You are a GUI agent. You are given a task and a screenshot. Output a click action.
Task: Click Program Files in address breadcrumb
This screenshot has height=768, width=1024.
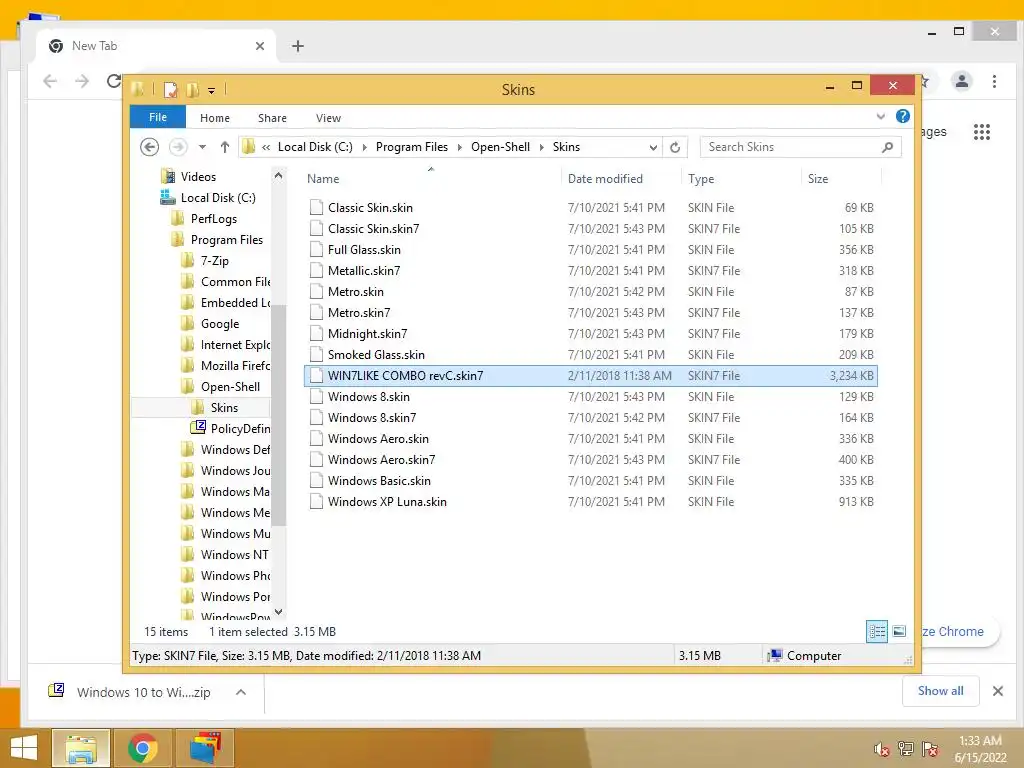click(x=411, y=147)
